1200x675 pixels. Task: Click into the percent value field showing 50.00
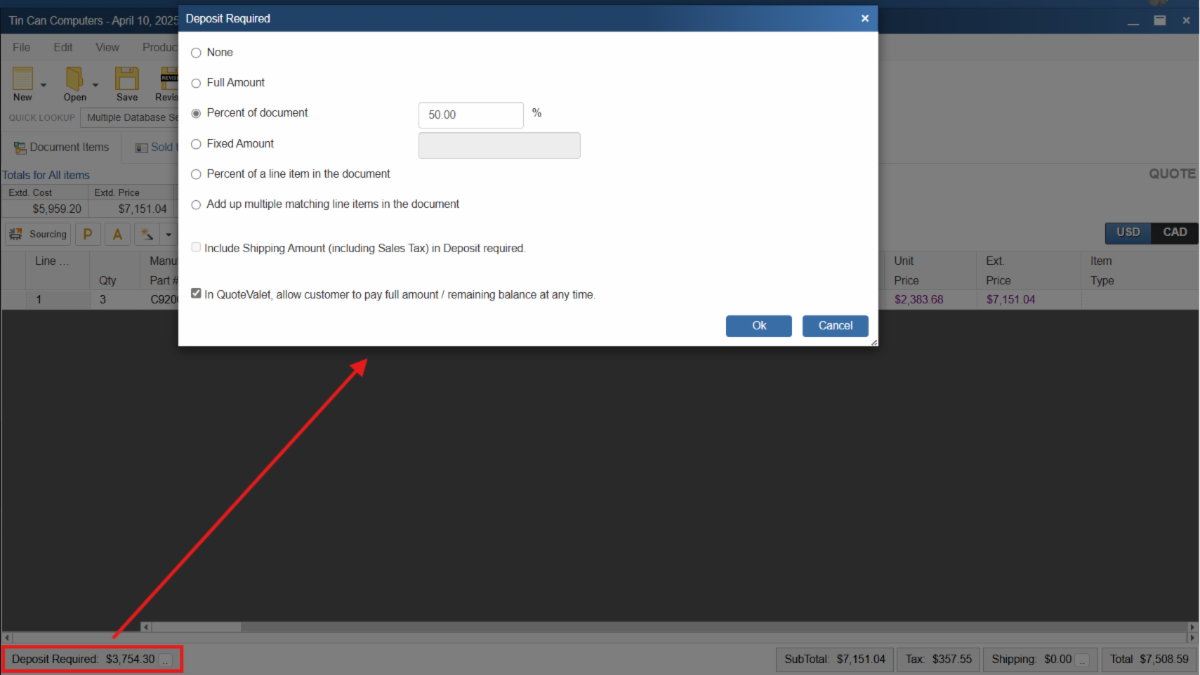(471, 115)
